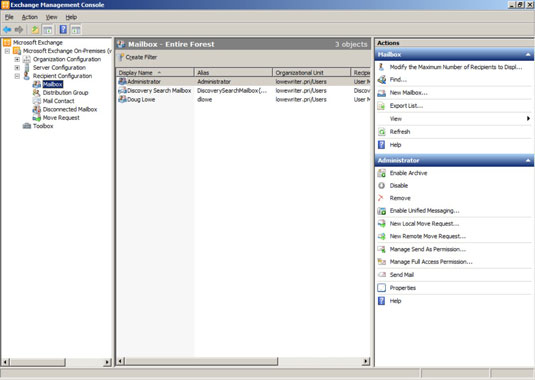Expand the Server Configuration node
The height and width of the screenshot is (380, 535).
17,68
